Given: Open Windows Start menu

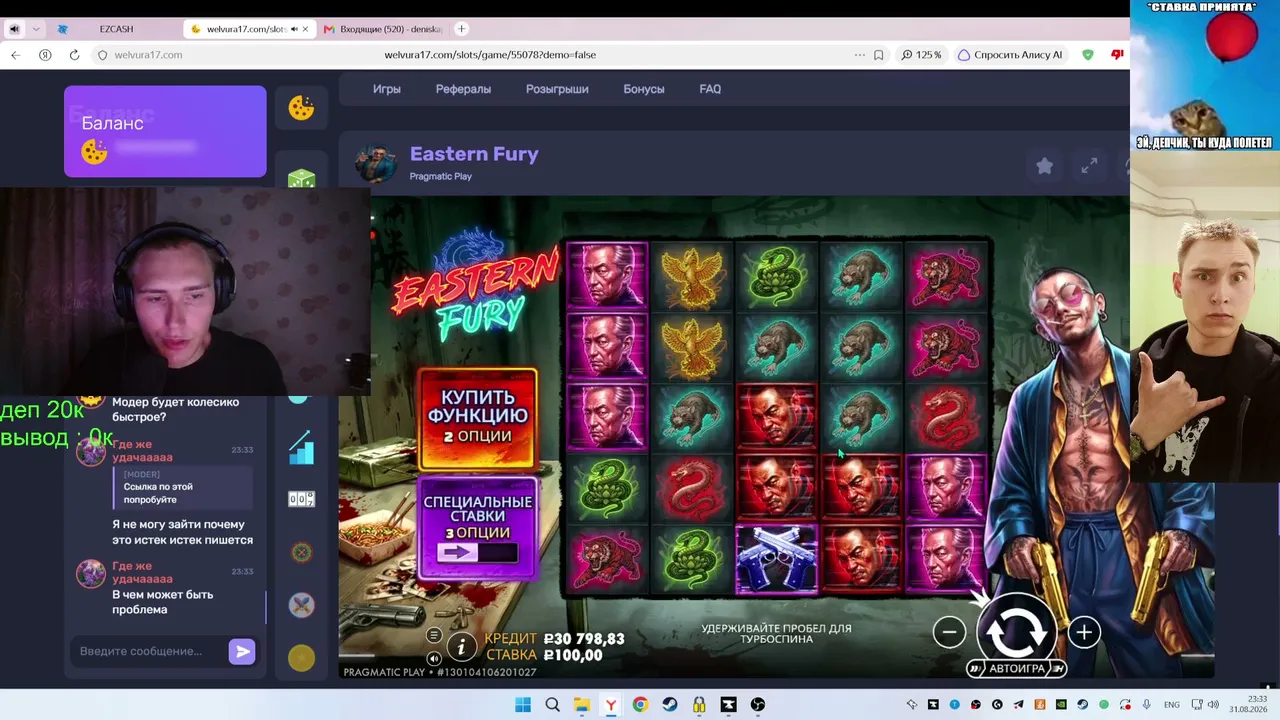Looking at the screenshot, I should pos(523,705).
